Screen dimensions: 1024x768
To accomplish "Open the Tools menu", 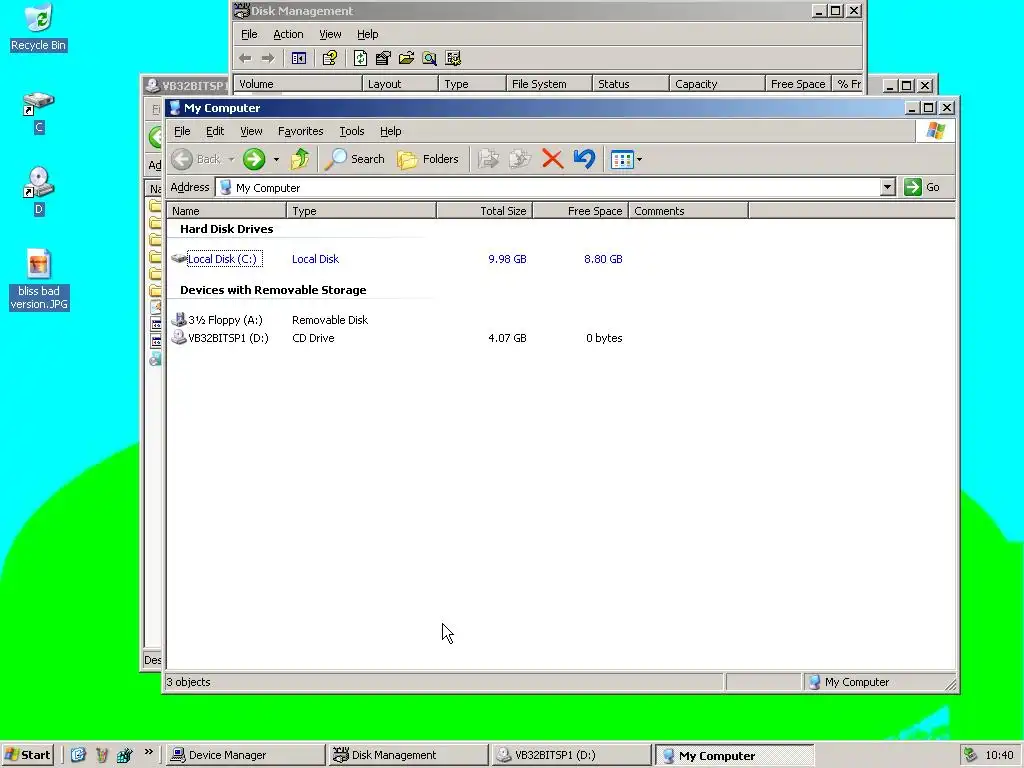I will 351,131.
